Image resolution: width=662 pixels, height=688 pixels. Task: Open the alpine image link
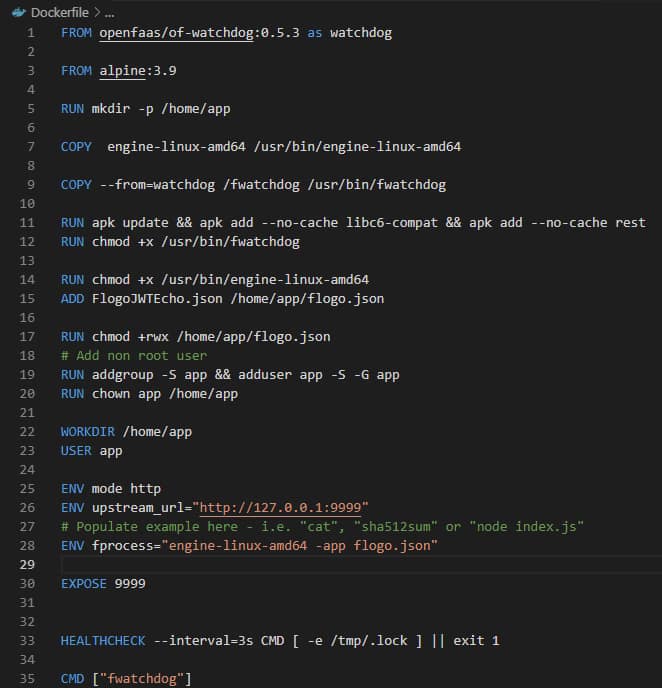(119, 71)
